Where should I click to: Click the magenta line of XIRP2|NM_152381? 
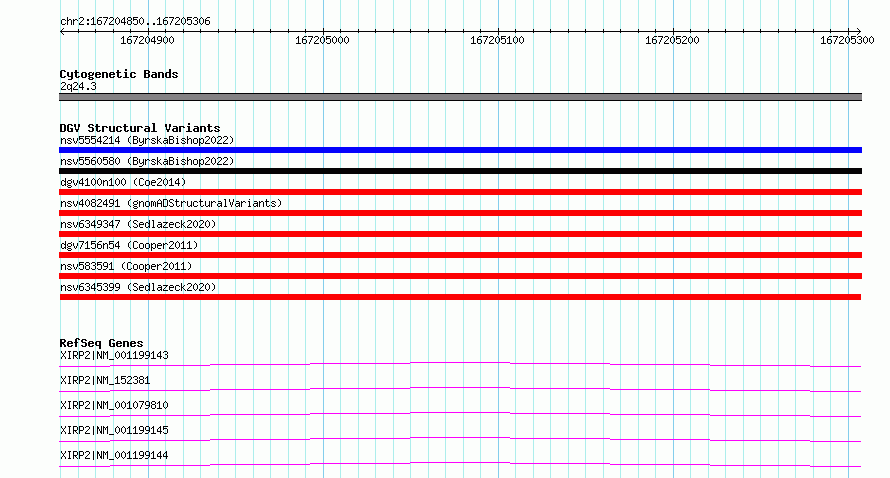(460, 389)
